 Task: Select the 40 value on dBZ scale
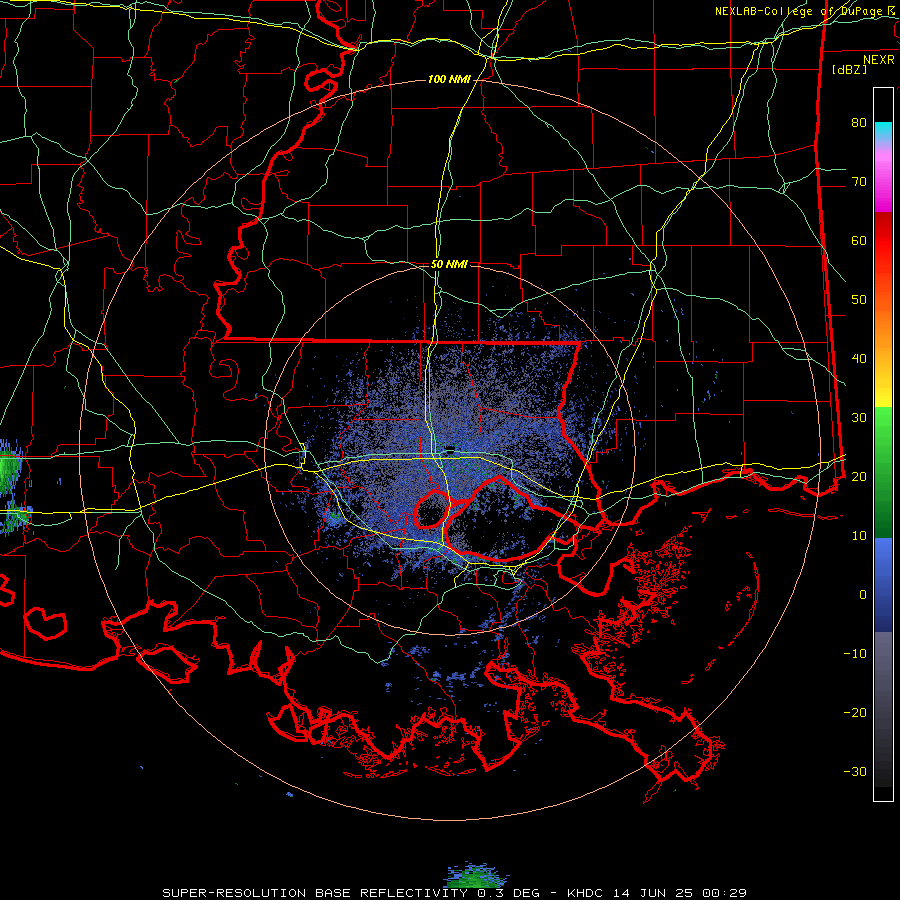click(859, 359)
